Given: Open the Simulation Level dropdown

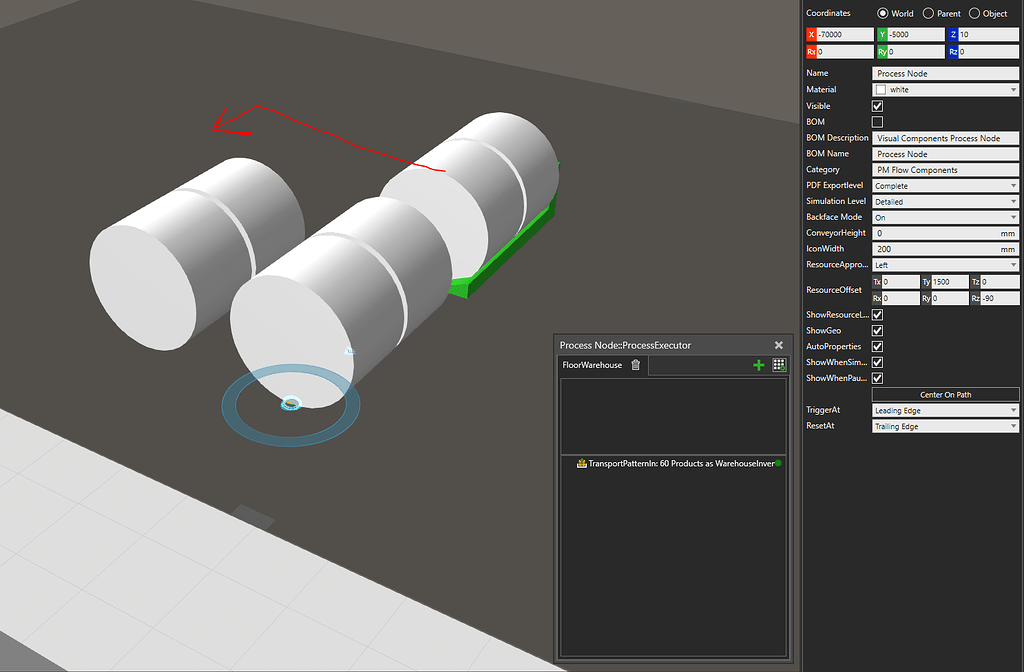Looking at the screenshot, I should click(x=945, y=202).
